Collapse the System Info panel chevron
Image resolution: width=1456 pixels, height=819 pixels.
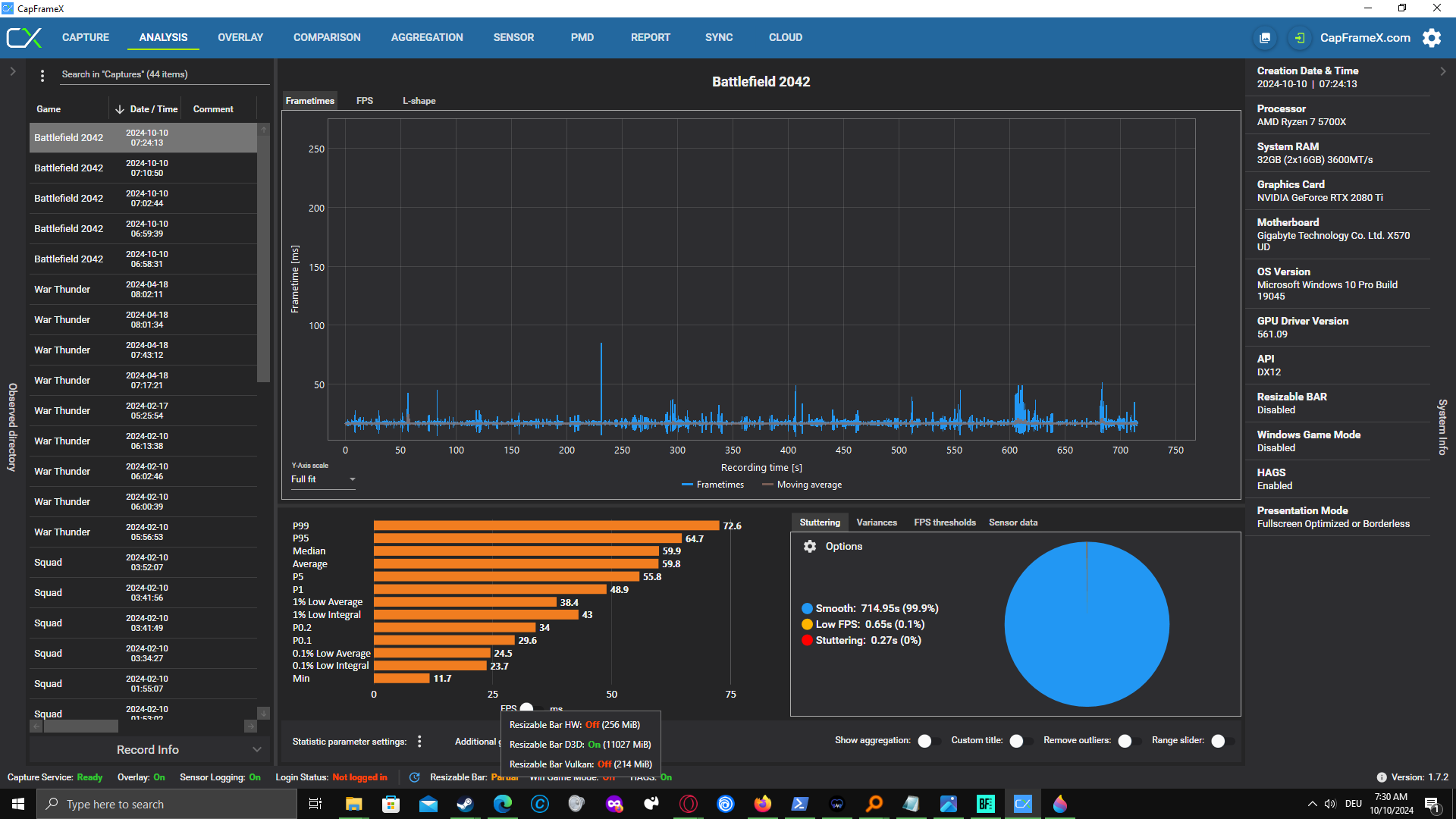click(x=1442, y=71)
